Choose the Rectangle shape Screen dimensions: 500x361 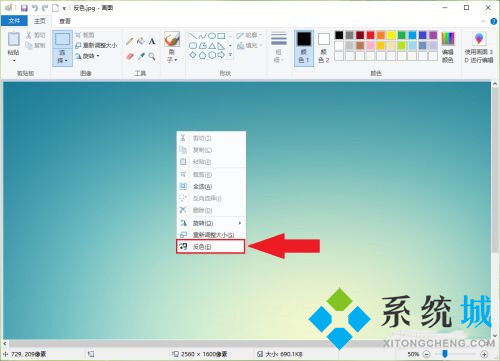(x=221, y=36)
